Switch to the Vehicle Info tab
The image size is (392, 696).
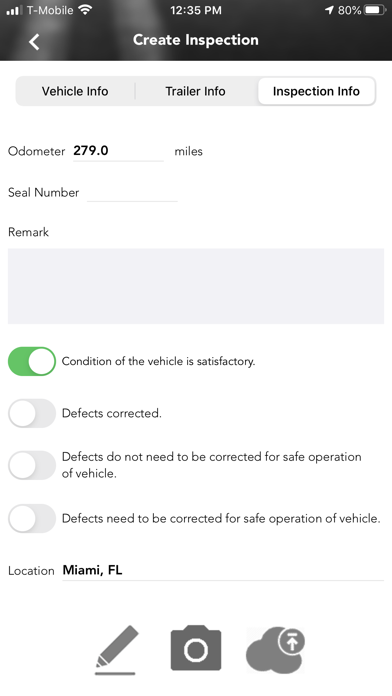(x=75, y=91)
